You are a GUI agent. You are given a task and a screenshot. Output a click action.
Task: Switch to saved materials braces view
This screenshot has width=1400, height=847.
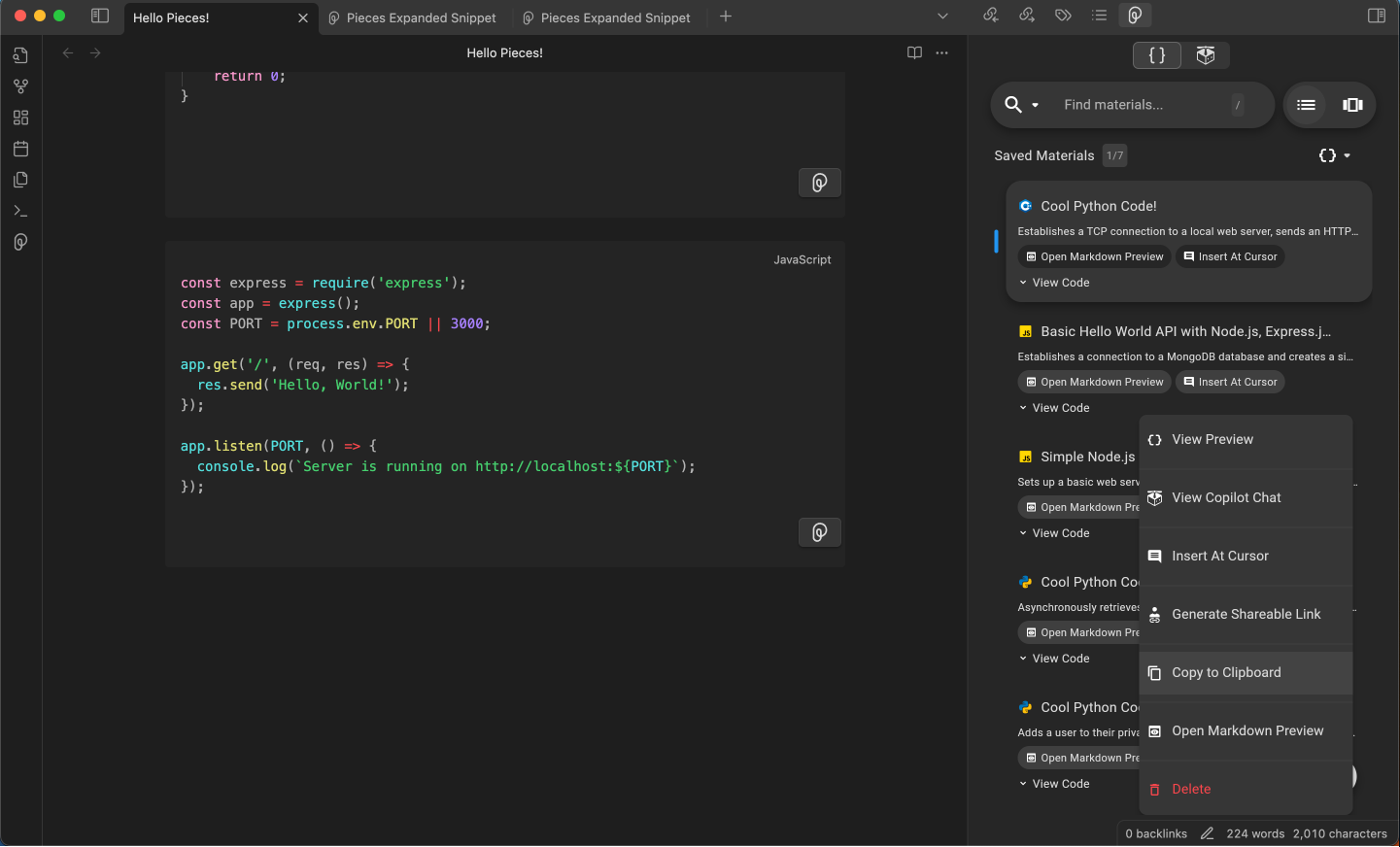[1157, 55]
